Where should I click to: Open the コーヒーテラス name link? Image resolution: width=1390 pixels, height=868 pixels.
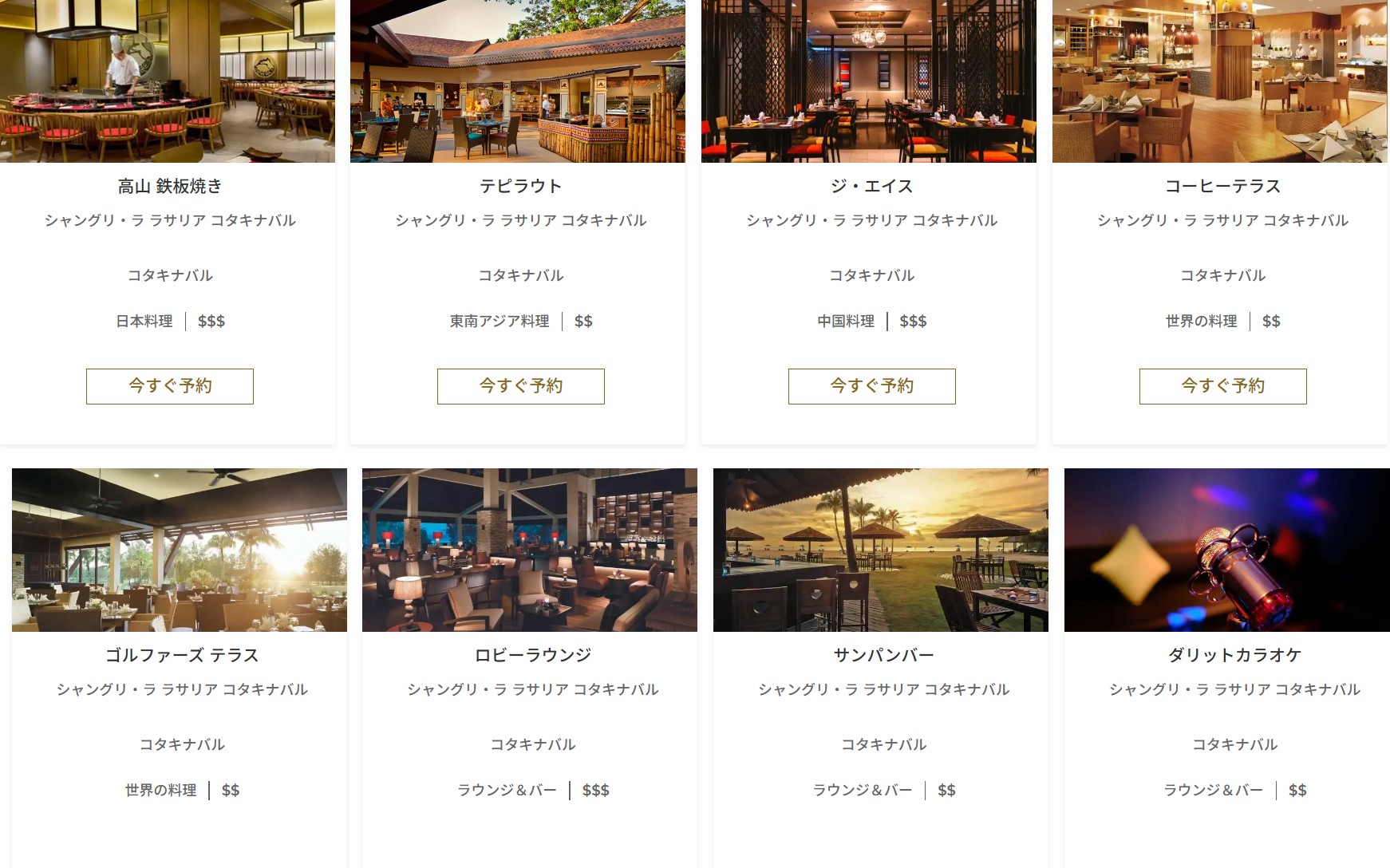coord(1223,187)
